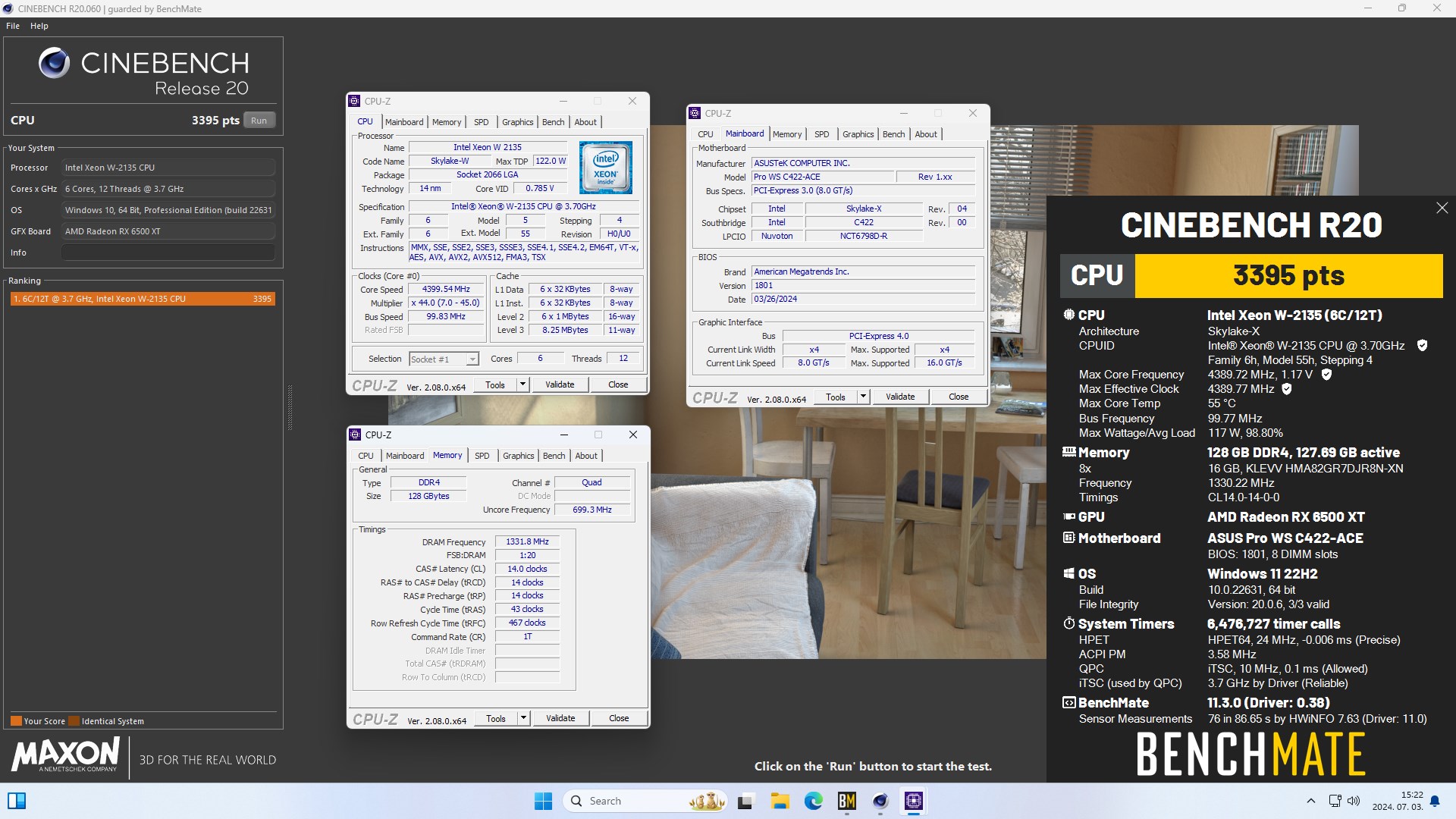Open Bench tab in top-left CPU-Z window
Screen dimensions: 1456x819
(554, 122)
